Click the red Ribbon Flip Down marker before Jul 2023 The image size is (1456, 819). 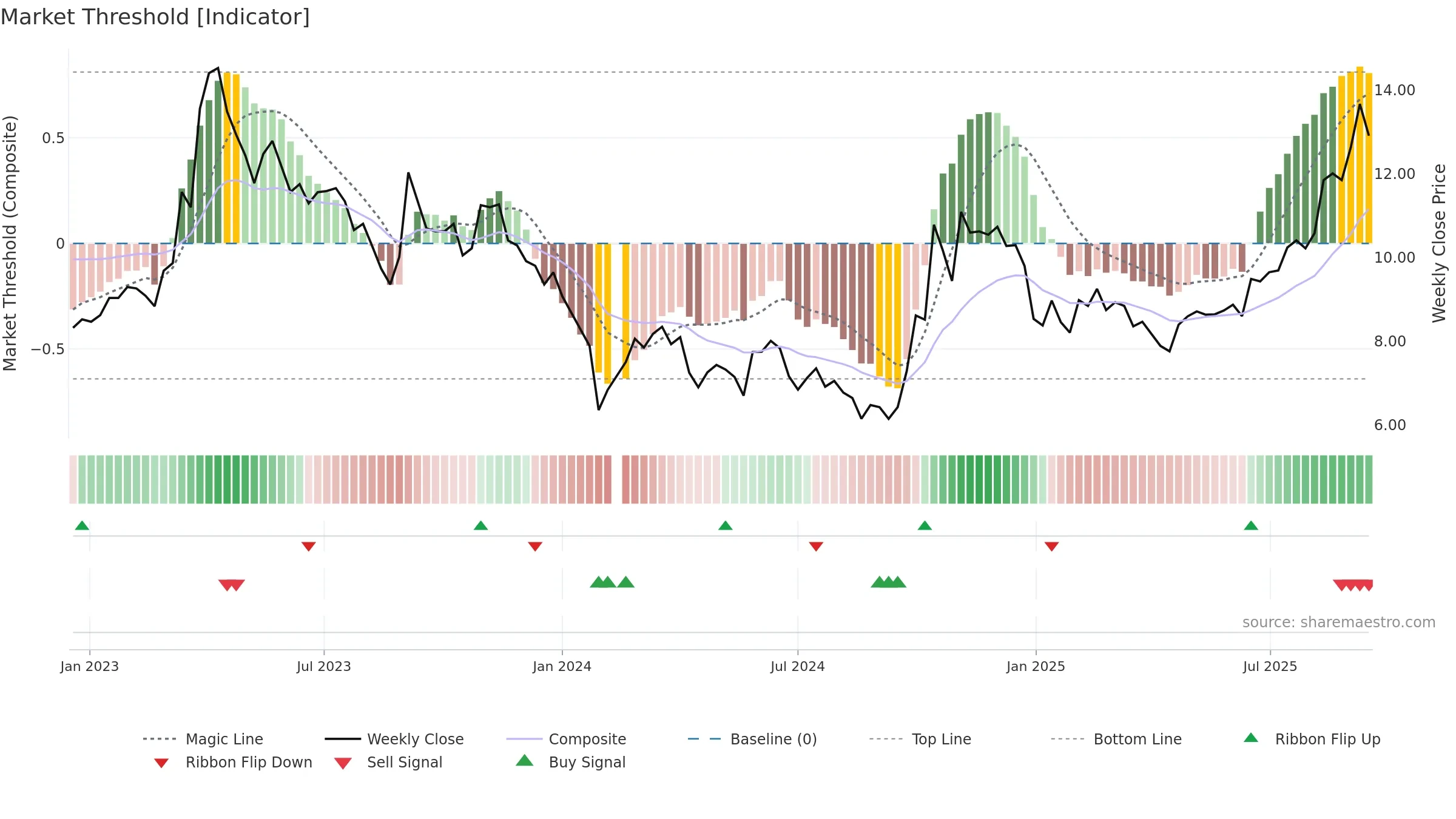(x=308, y=547)
